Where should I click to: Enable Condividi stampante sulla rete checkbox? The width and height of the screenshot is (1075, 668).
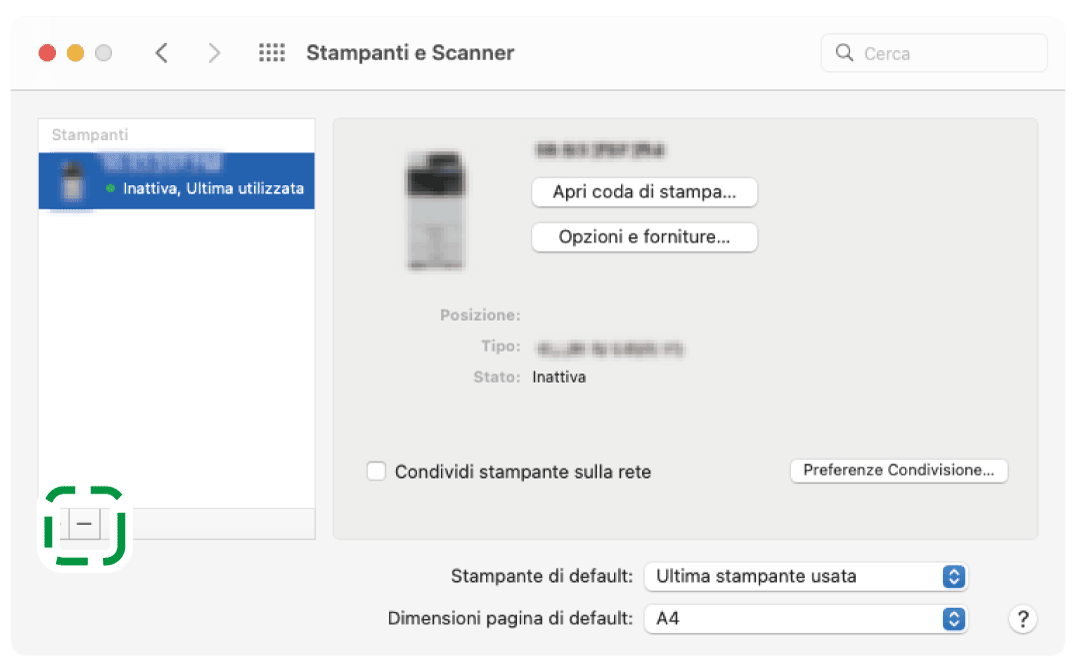[376, 471]
